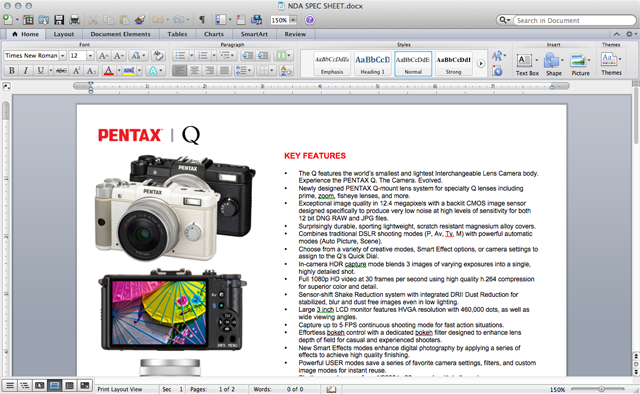Open the Change Case Aa dropdown

point(138,56)
